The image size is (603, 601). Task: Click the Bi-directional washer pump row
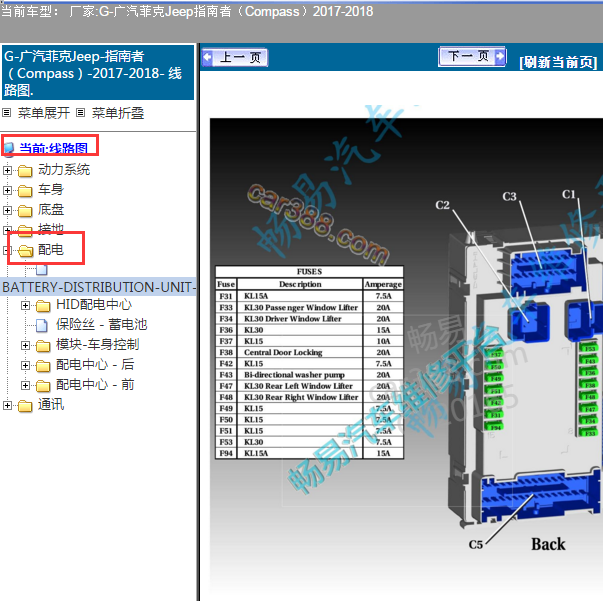coord(309,375)
